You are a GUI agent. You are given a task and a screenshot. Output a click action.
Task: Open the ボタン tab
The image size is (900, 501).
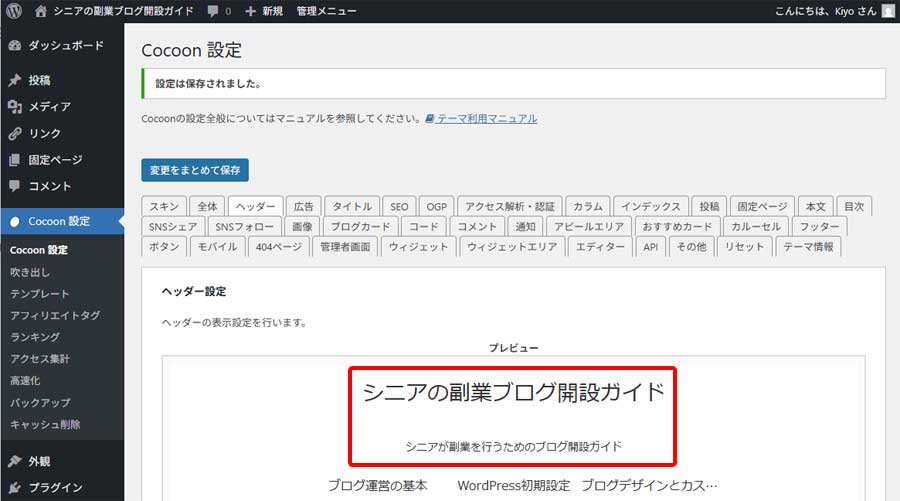tap(164, 247)
